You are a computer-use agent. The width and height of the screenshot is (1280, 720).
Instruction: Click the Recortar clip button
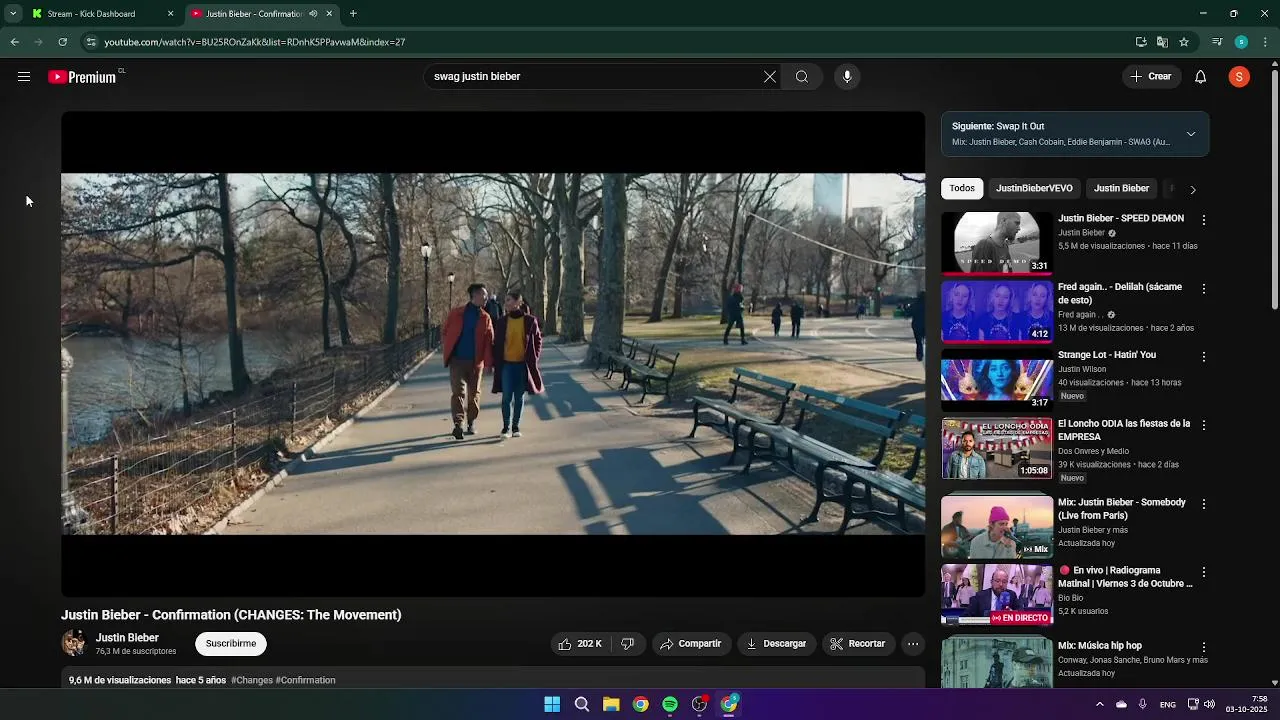click(x=858, y=644)
